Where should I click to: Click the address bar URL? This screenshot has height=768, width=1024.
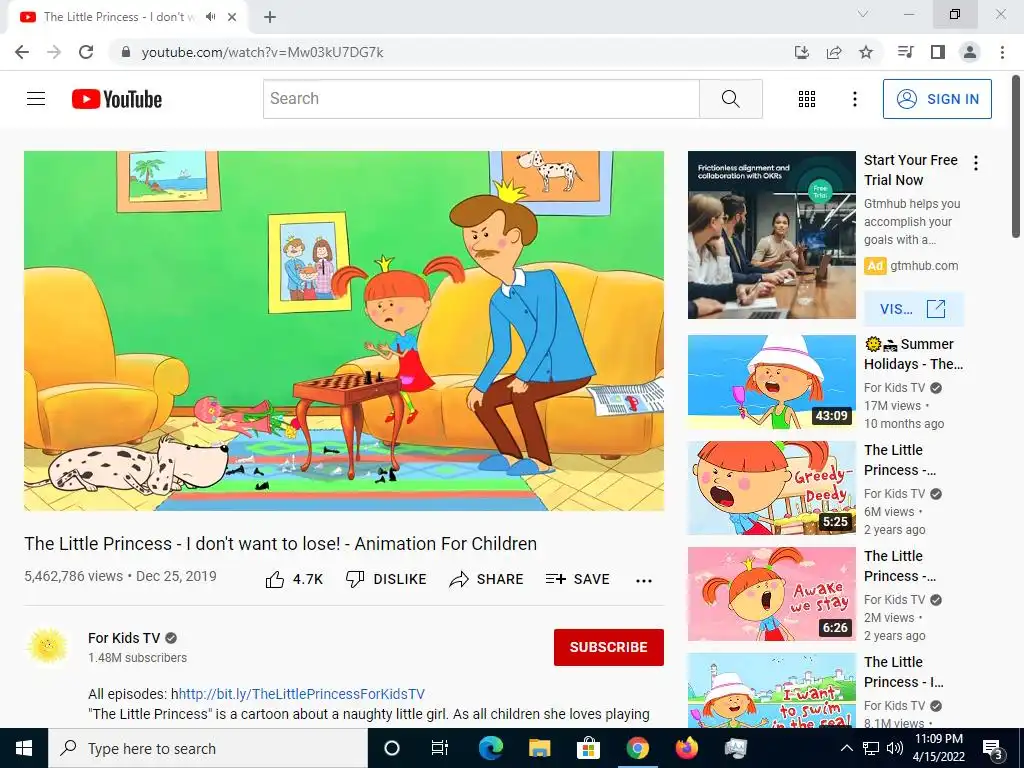[x=263, y=52]
